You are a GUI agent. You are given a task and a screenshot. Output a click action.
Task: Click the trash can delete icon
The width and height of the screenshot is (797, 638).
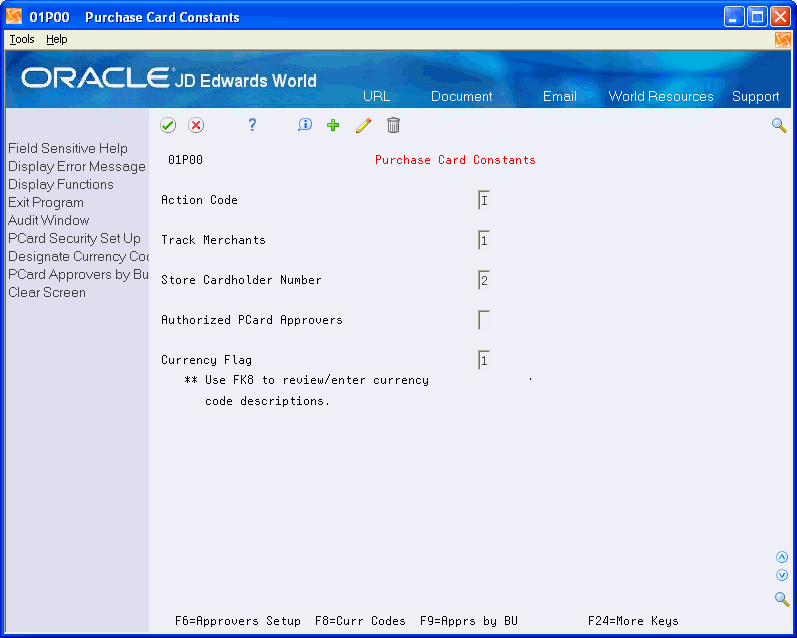[x=393, y=125]
